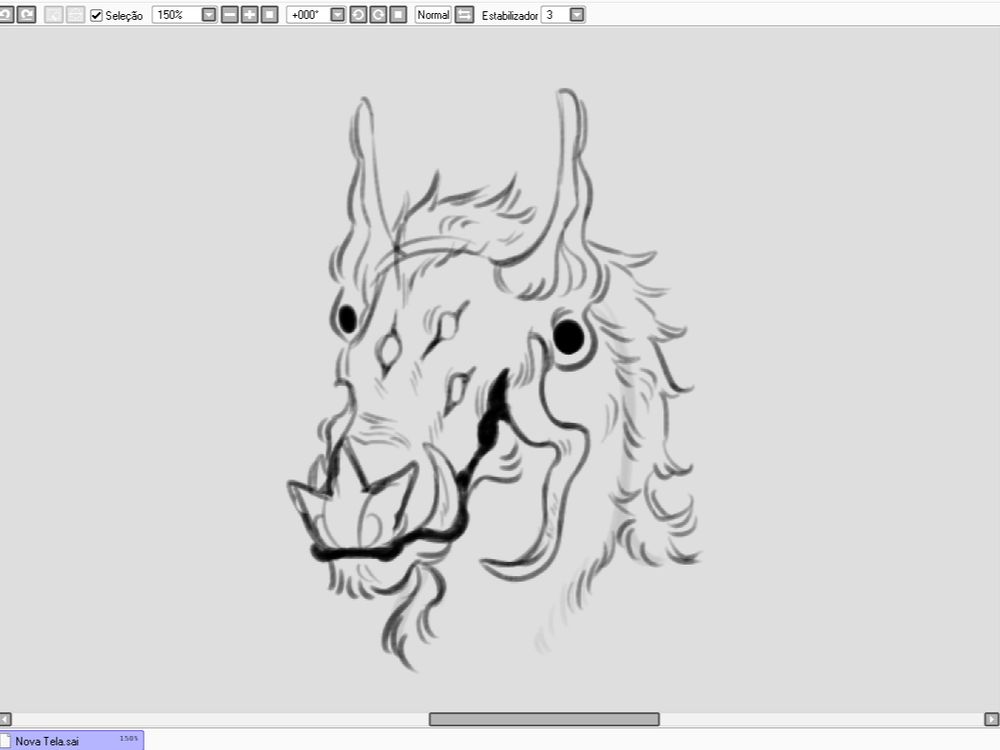Open the 150% zoom dropdown
This screenshot has width=1000, height=750.
pos(209,15)
